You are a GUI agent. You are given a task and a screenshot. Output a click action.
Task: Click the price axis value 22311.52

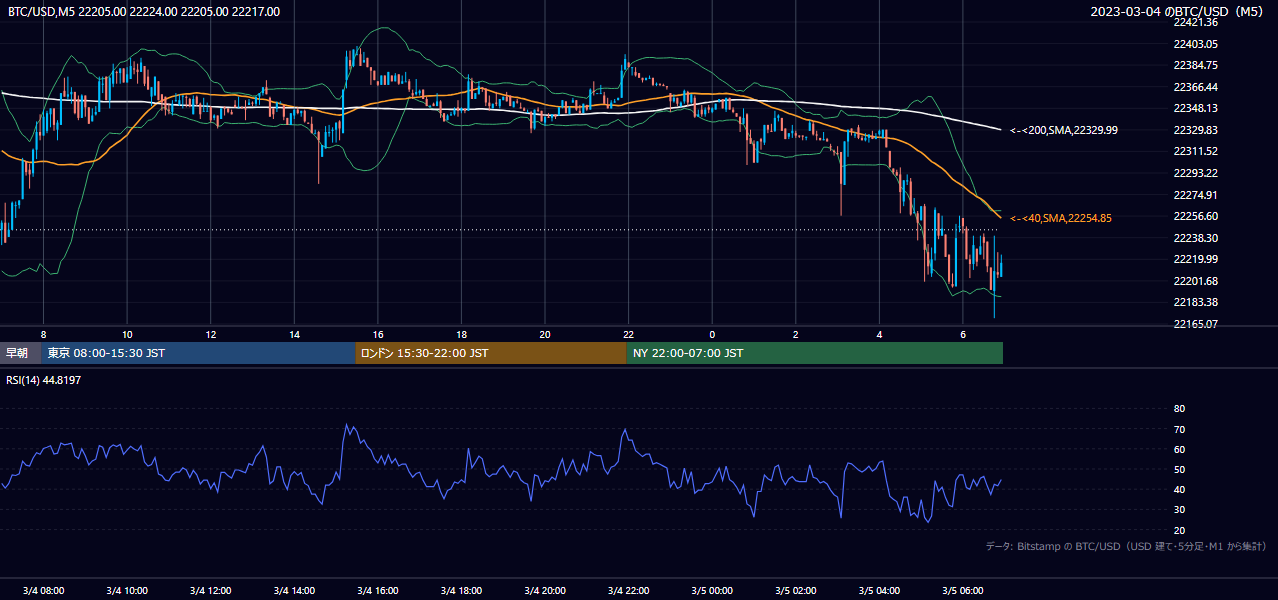coord(1195,151)
